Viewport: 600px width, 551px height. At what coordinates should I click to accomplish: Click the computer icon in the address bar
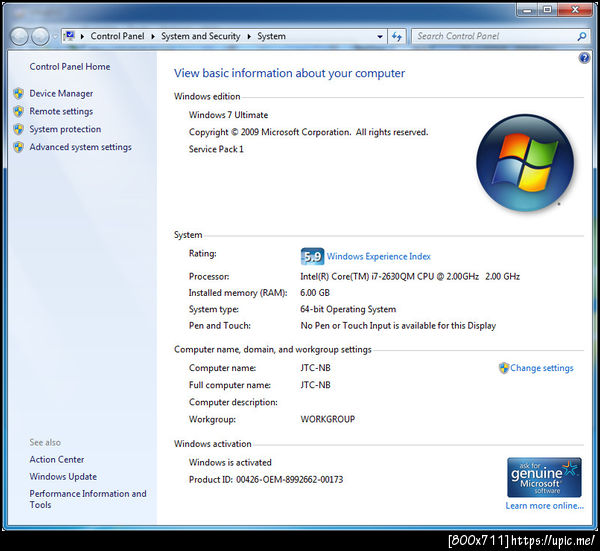tap(70, 36)
